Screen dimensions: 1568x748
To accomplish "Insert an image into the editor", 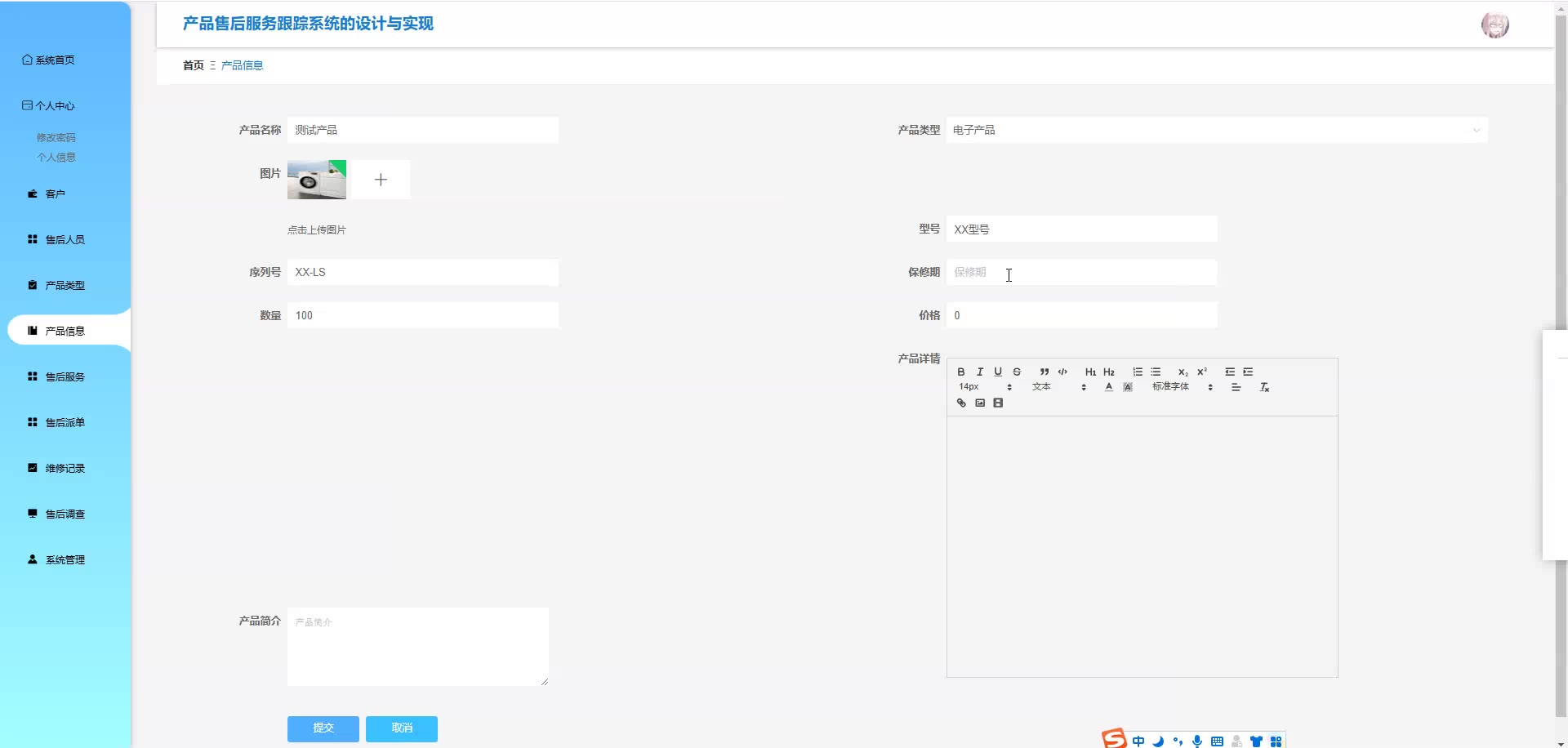I will (980, 403).
